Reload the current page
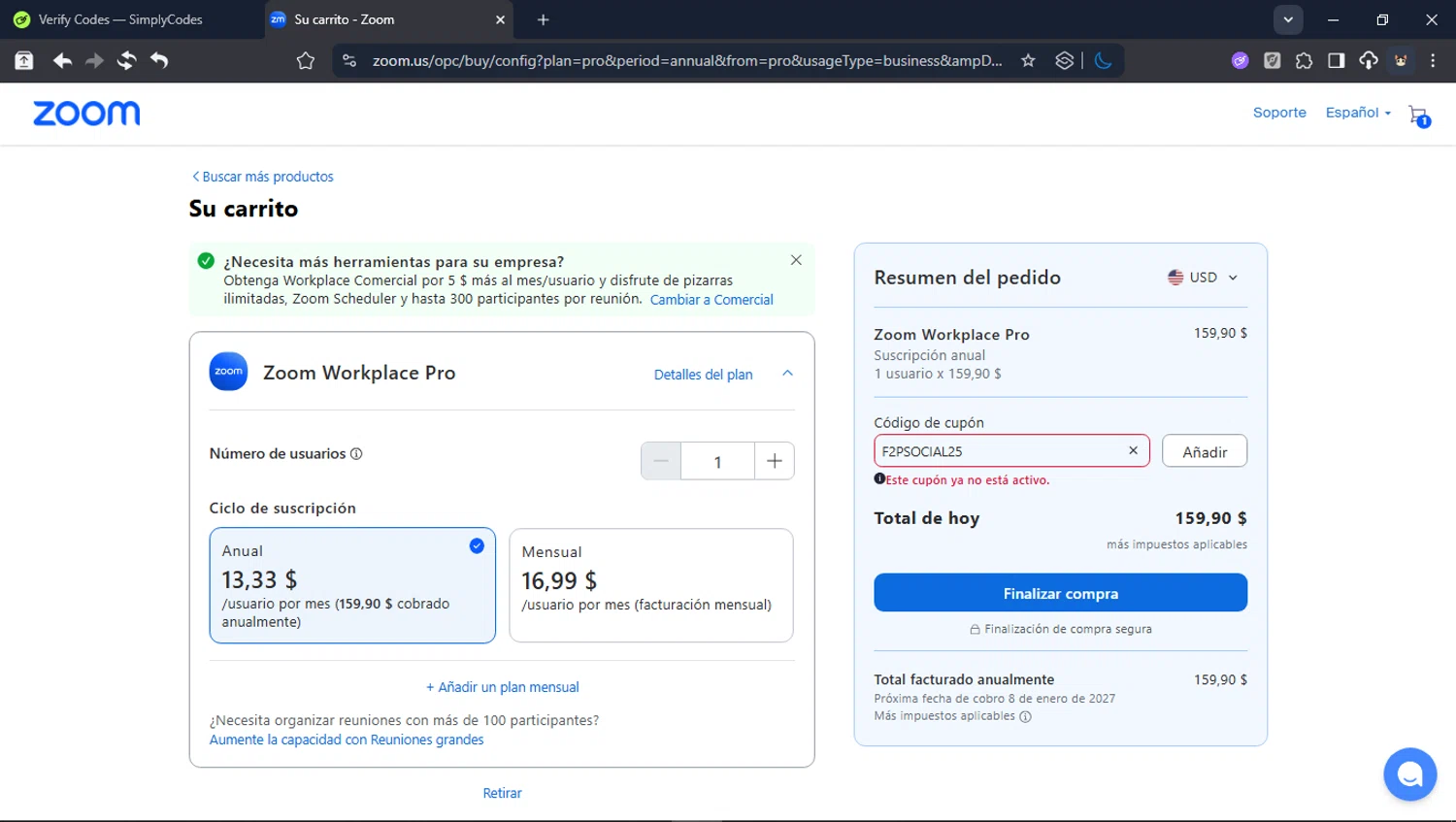The width and height of the screenshot is (1456, 822). pyautogui.click(x=126, y=60)
